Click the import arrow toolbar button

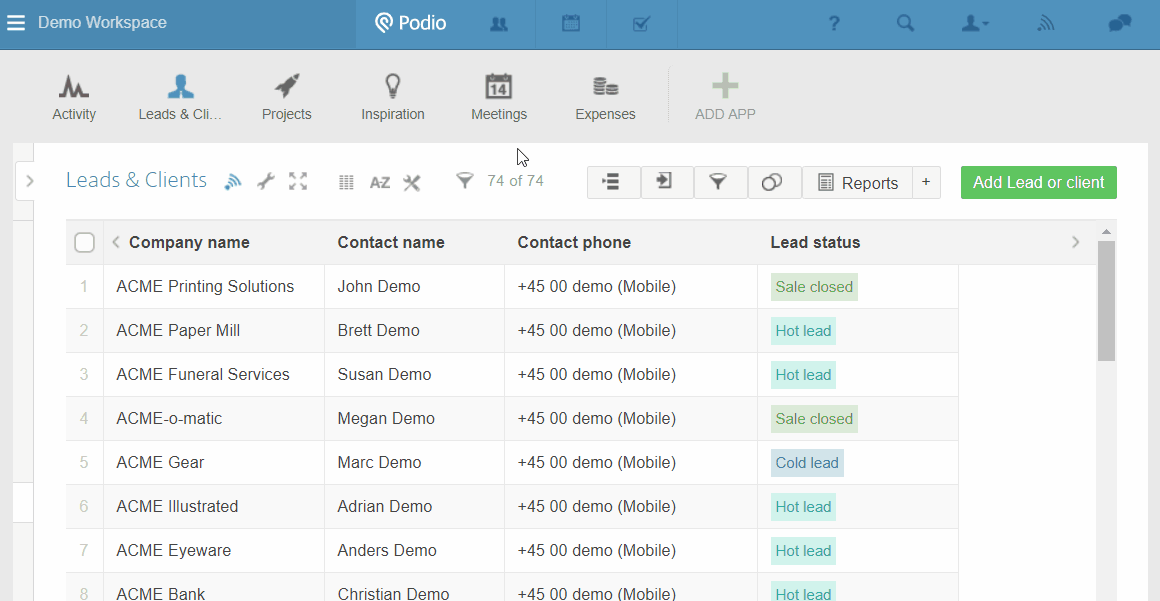click(x=667, y=182)
